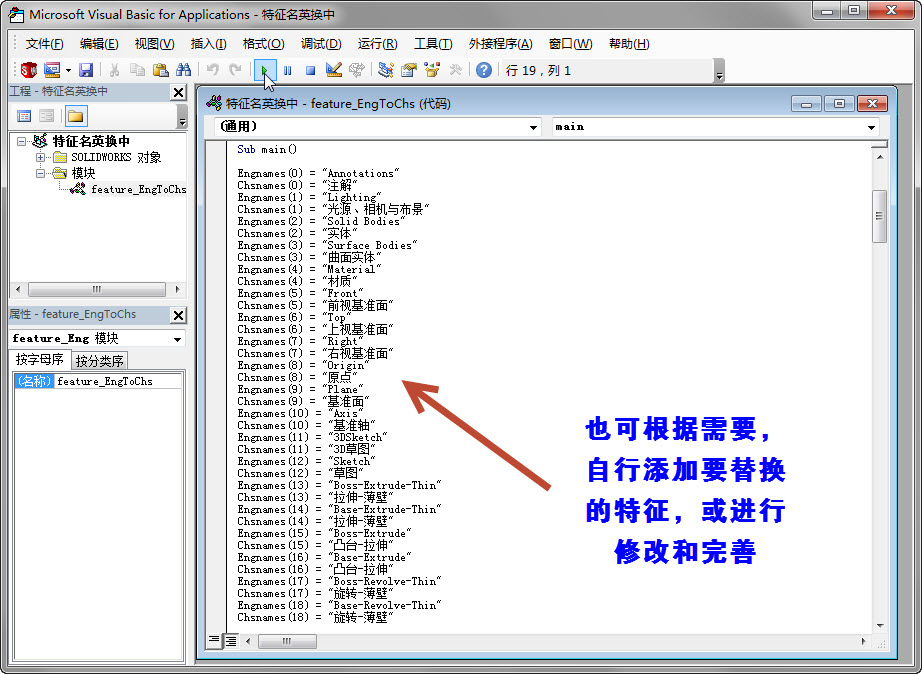Open the 调试(D) menu

click(x=321, y=44)
